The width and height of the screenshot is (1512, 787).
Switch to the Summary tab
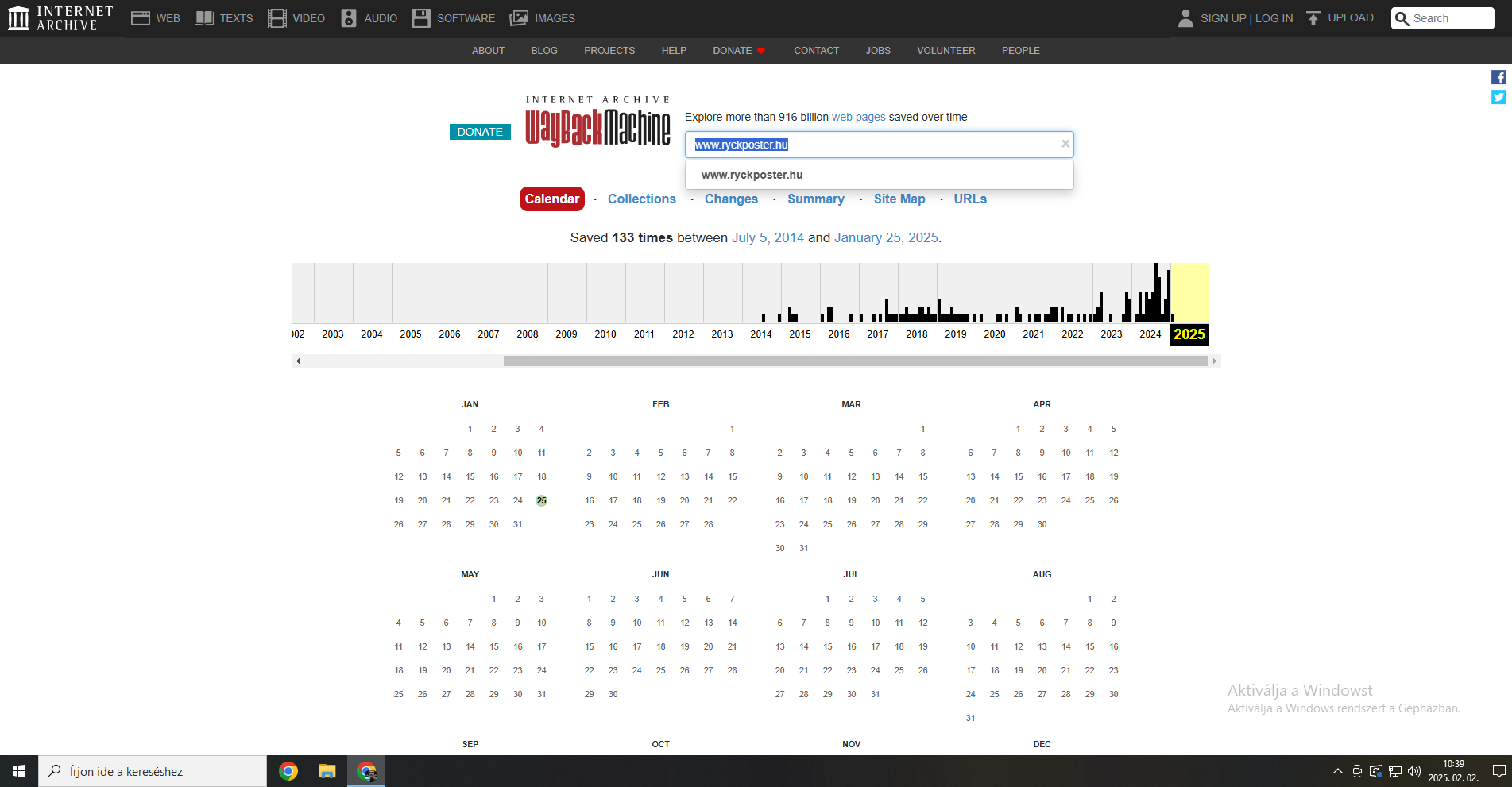point(816,199)
